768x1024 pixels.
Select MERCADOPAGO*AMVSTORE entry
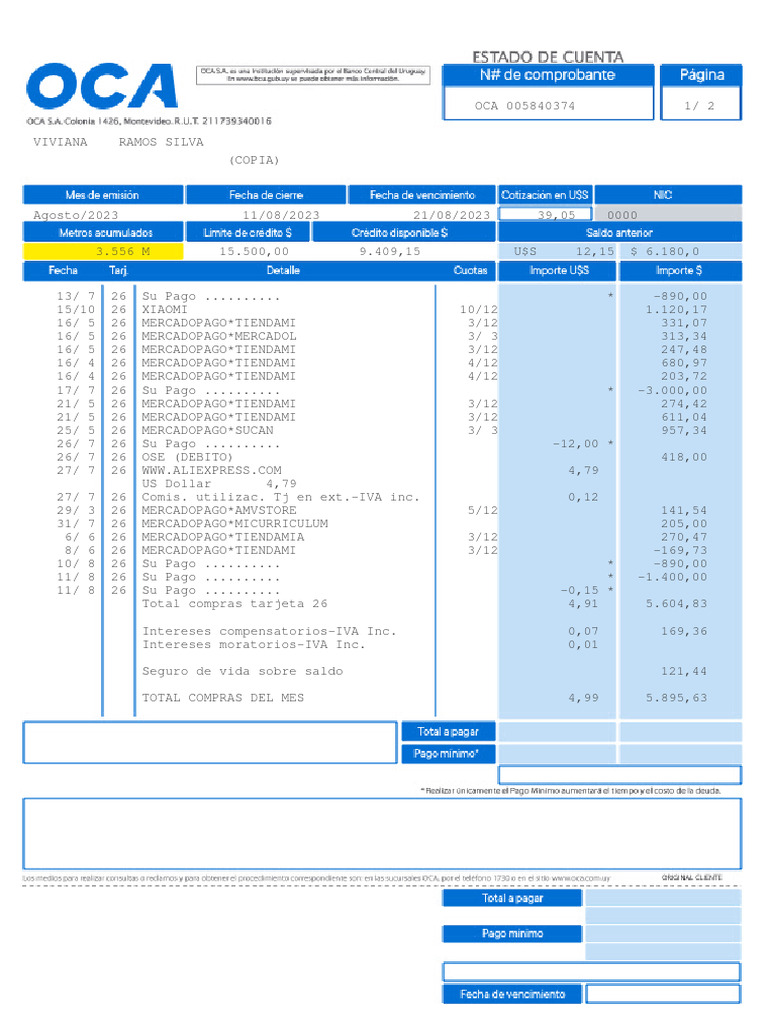pos(219,510)
